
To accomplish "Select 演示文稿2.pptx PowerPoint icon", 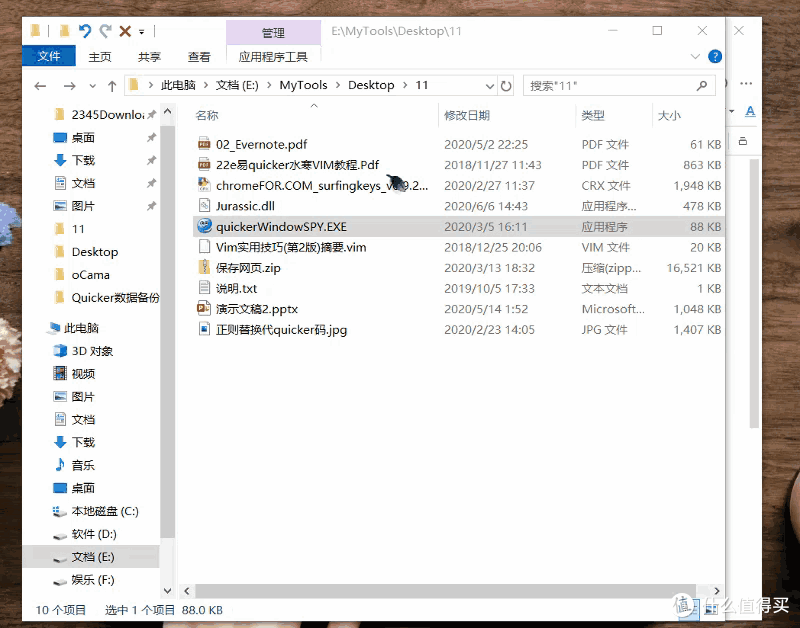I will point(204,308).
